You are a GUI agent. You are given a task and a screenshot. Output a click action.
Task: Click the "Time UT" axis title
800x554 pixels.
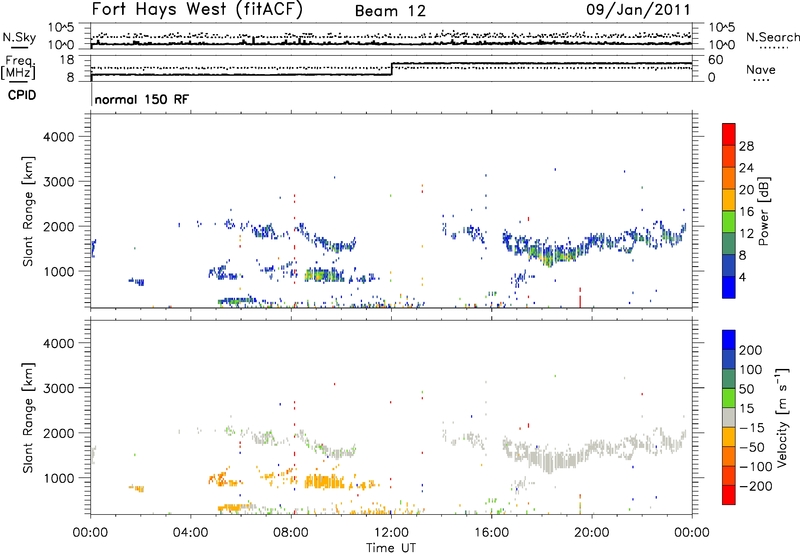click(391, 548)
